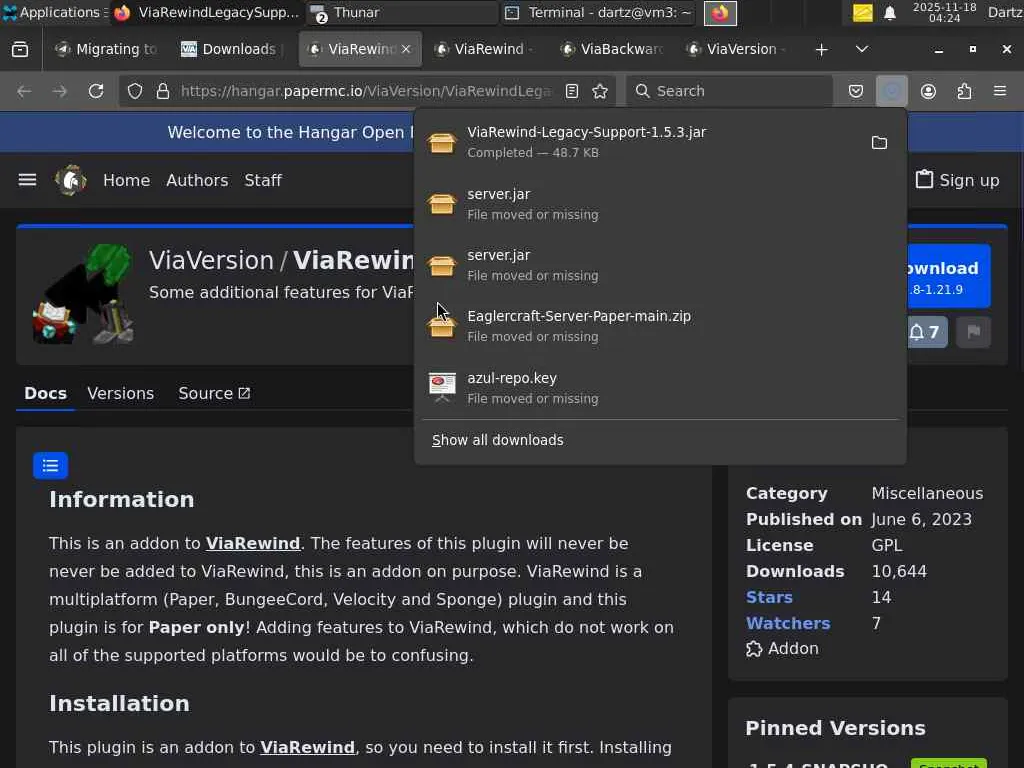The width and height of the screenshot is (1024, 768).
Task: Click the notification bell in system tray
Action: tap(889, 13)
